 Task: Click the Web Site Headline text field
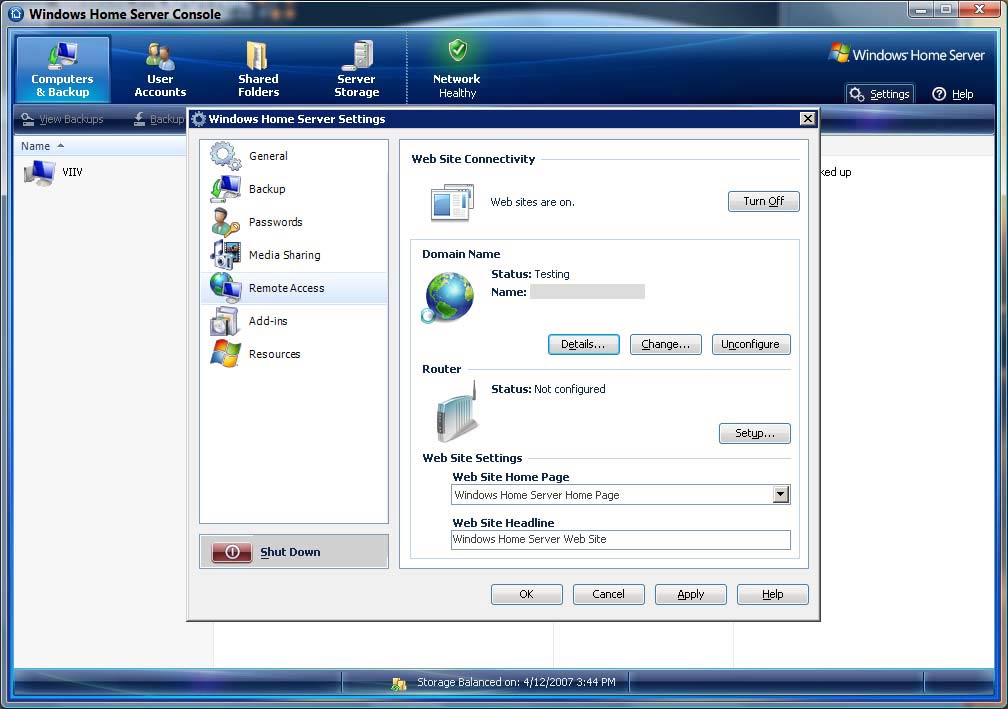(620, 540)
